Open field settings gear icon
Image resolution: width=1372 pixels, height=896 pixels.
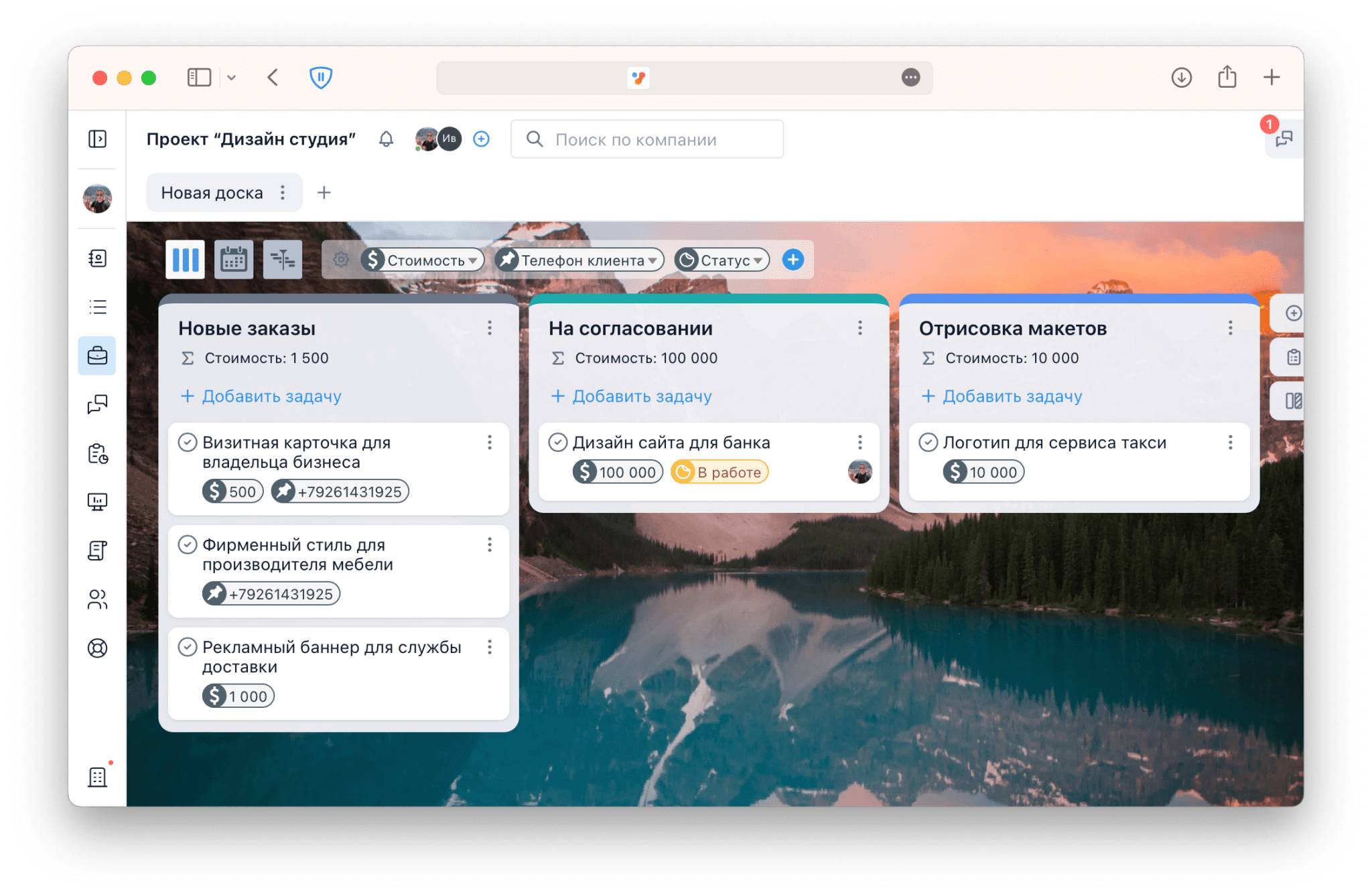(341, 260)
